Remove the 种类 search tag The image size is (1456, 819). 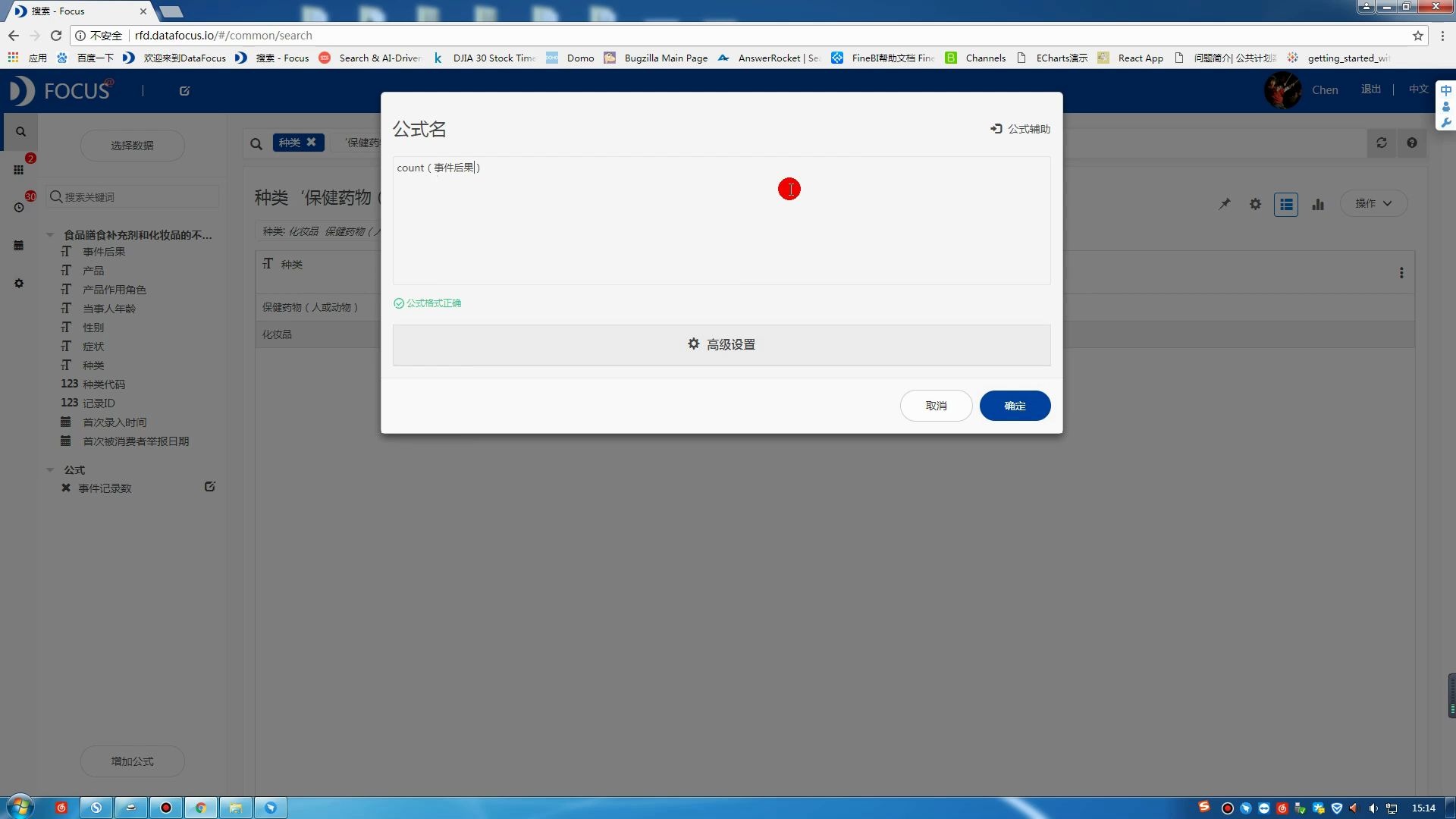click(311, 143)
